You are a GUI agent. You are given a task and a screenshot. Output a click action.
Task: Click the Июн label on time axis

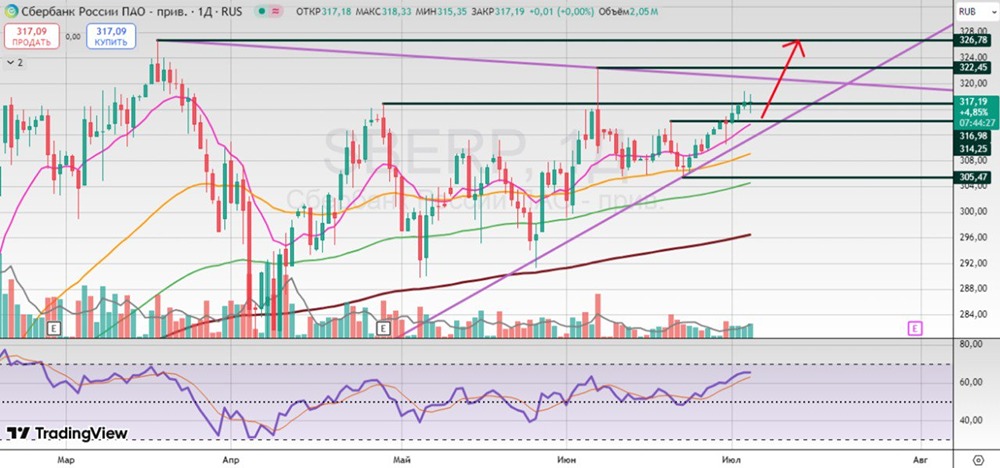[566, 458]
